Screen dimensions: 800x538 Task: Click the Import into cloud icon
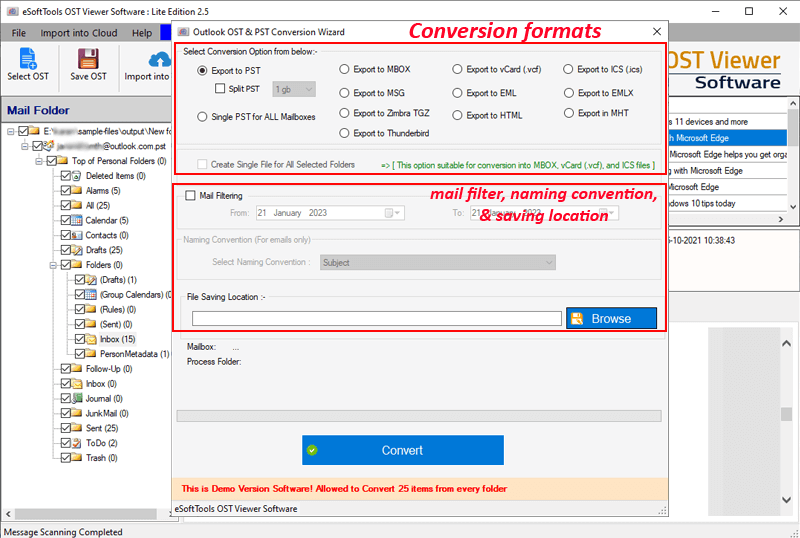[x=159, y=59]
